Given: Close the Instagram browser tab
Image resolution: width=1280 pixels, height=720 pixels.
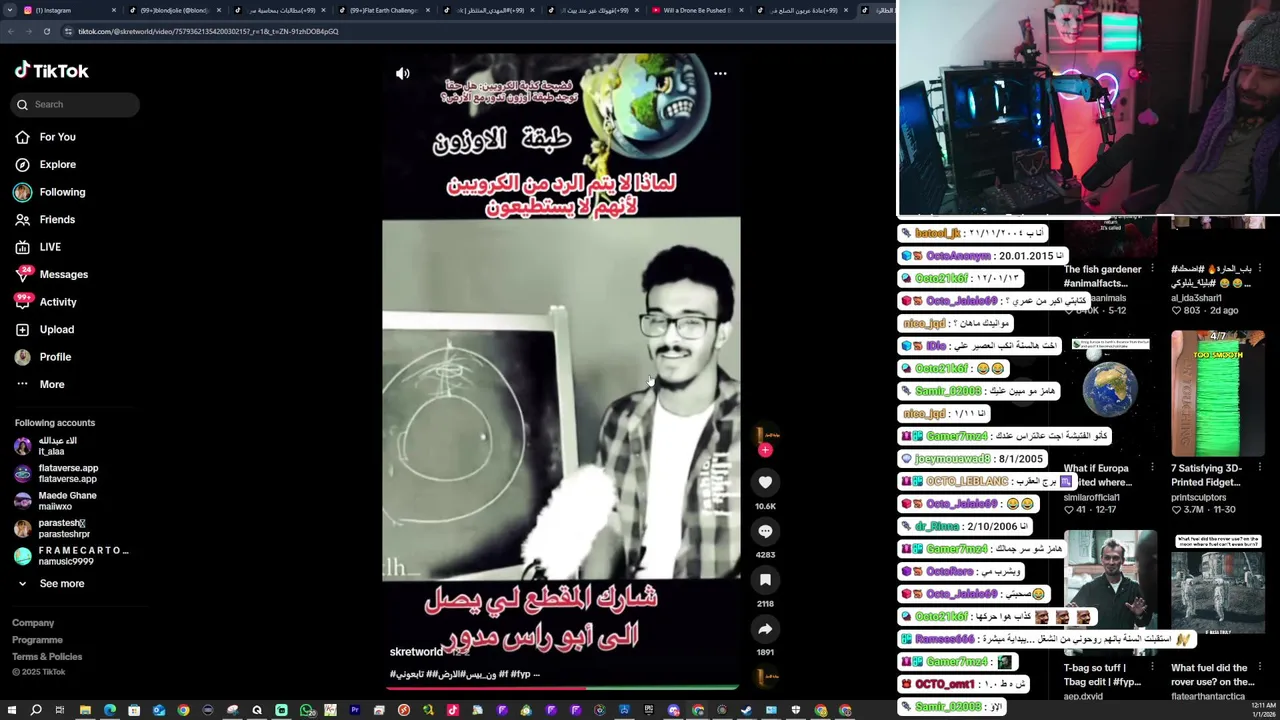Looking at the screenshot, I should pos(114,10).
